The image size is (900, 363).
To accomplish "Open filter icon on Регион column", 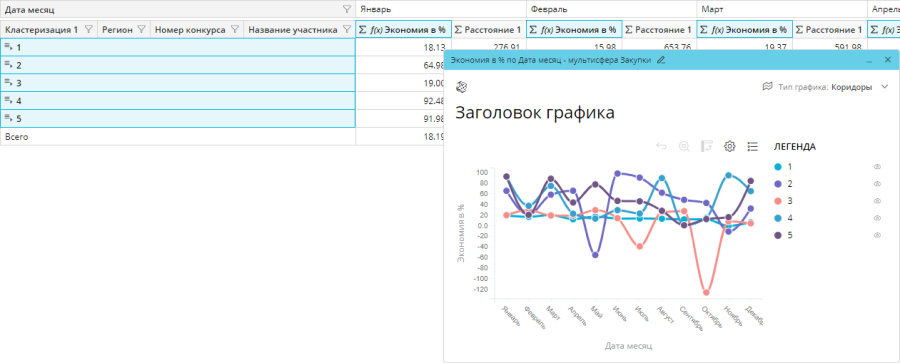I will point(141,30).
